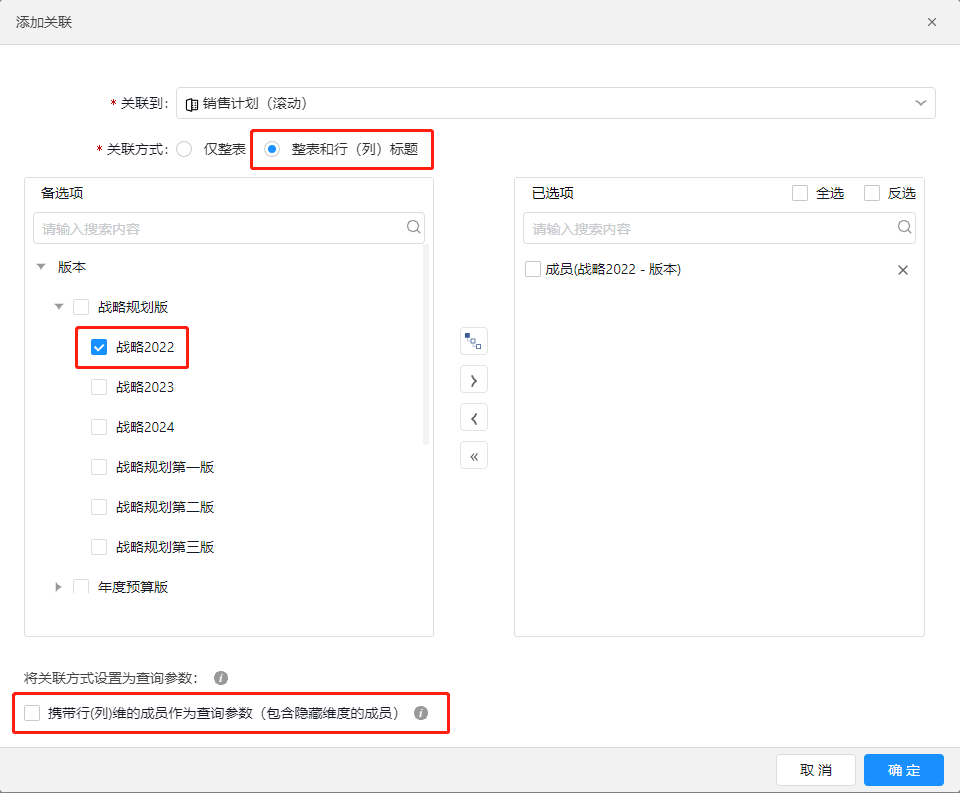960x793 pixels.
Task: Expand the 年度预算版 tree node
Action: (x=59, y=587)
